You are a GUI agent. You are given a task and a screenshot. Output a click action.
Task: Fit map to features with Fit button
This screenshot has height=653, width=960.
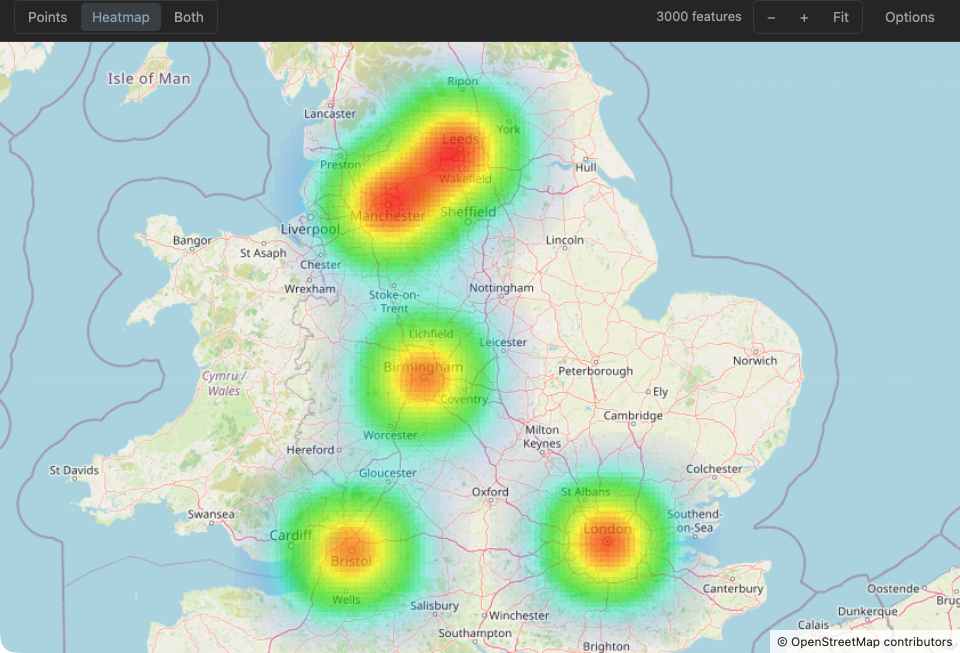pyautogui.click(x=841, y=17)
